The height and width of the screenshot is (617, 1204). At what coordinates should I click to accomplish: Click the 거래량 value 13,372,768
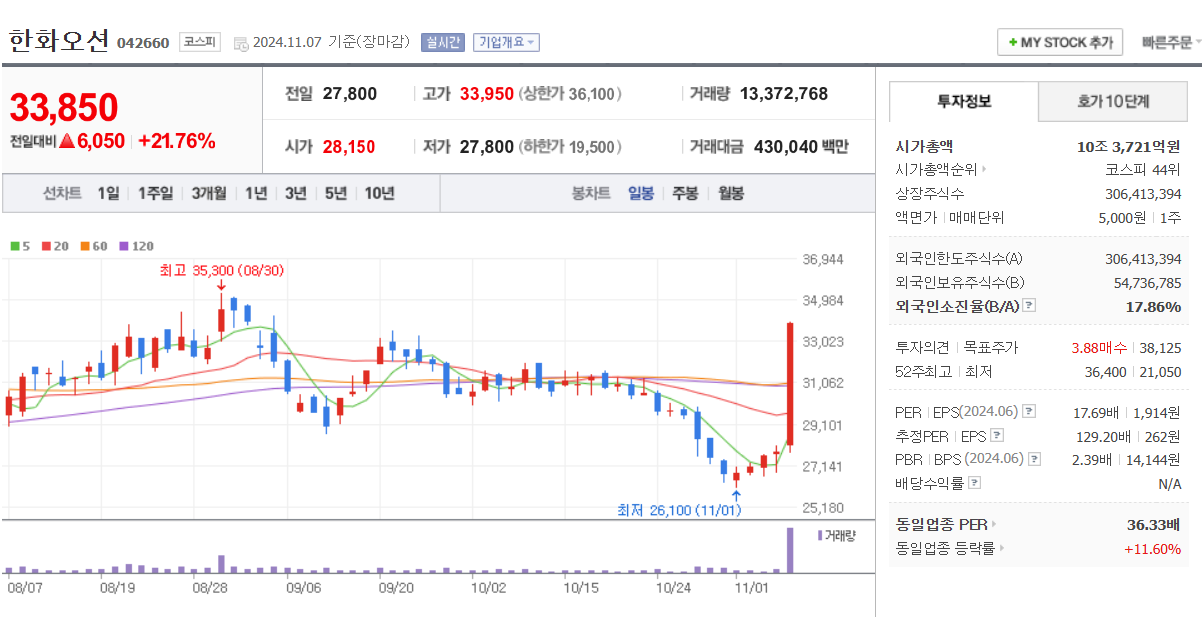[784, 94]
